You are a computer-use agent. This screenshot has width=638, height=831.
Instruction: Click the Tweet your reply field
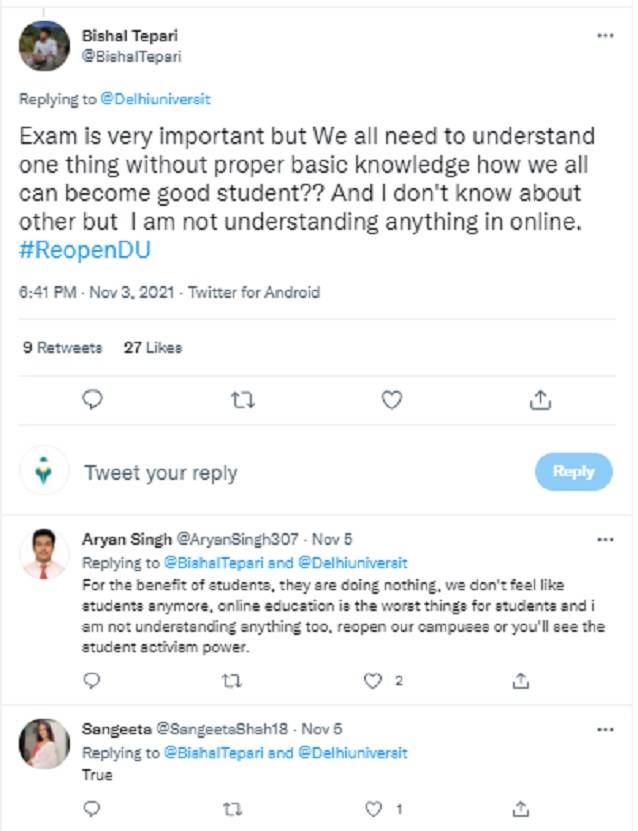click(160, 473)
